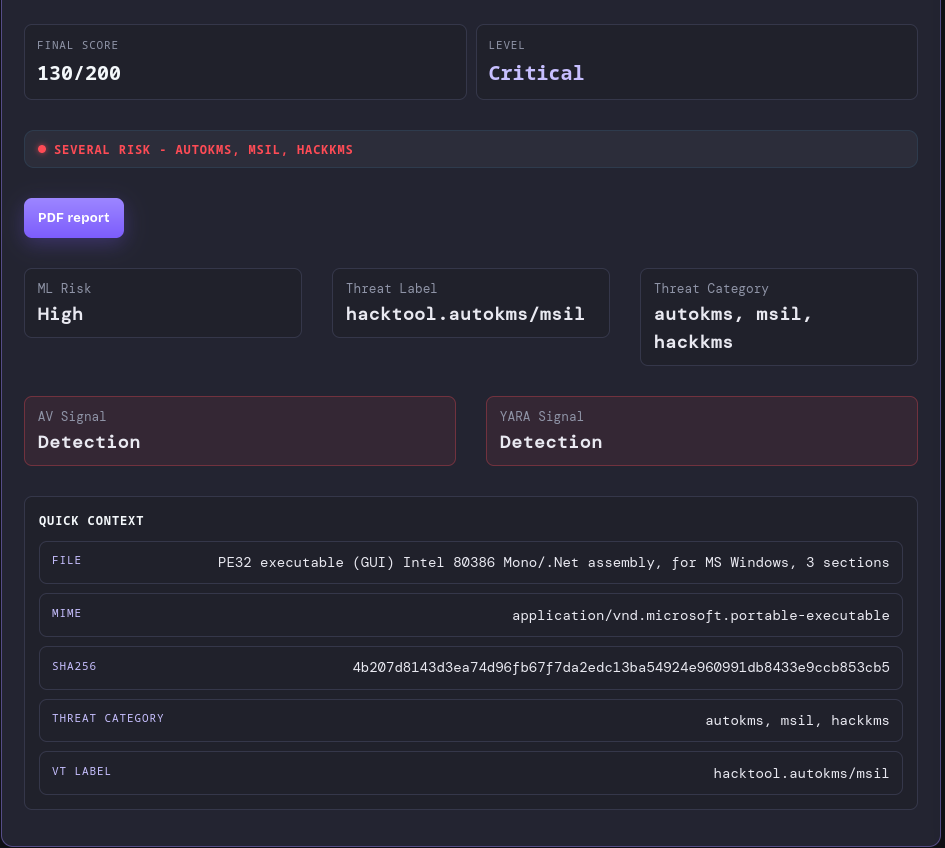
Task: Select the PE32 executable file description
Action: 553,562
